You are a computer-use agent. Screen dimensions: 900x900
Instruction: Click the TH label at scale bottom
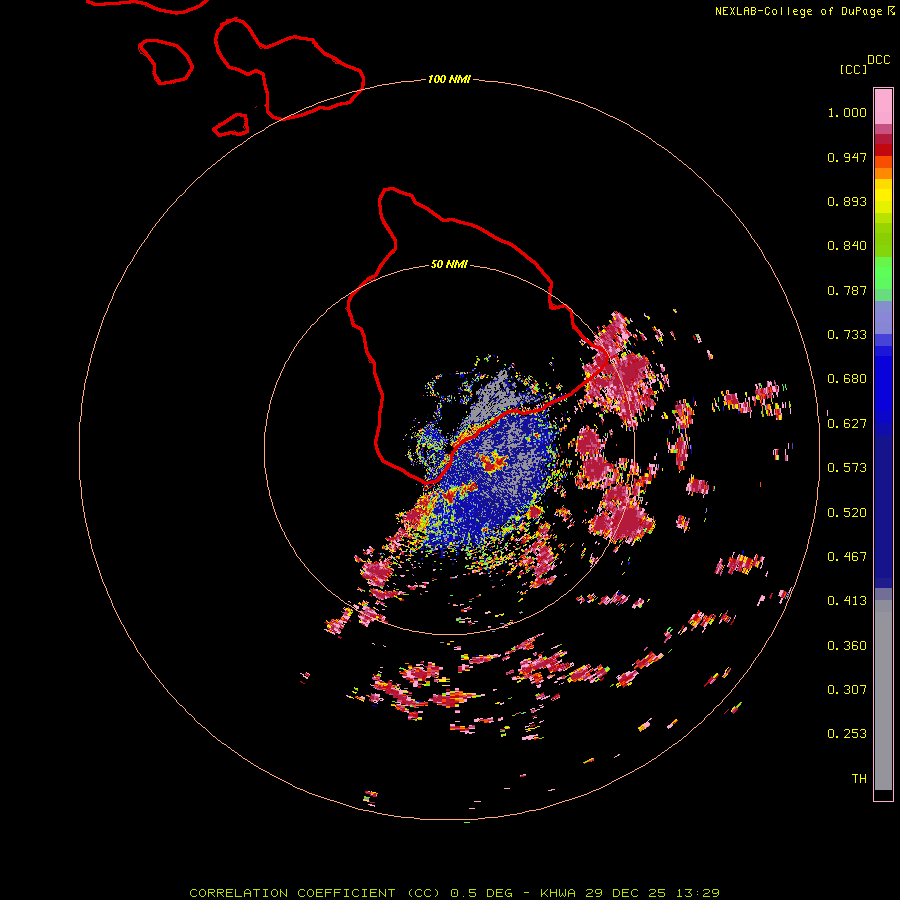tap(859, 779)
